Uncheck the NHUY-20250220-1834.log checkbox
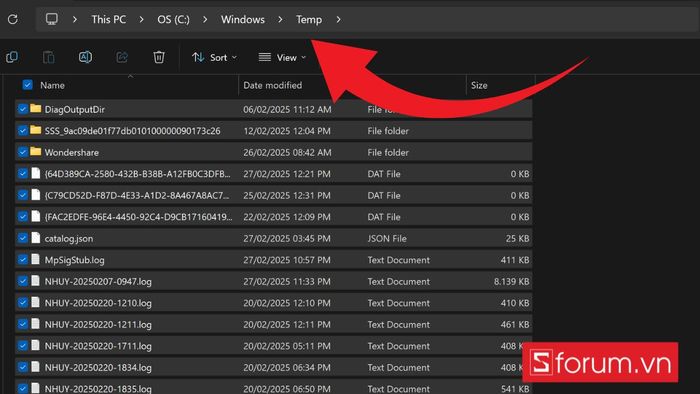 coord(22,367)
